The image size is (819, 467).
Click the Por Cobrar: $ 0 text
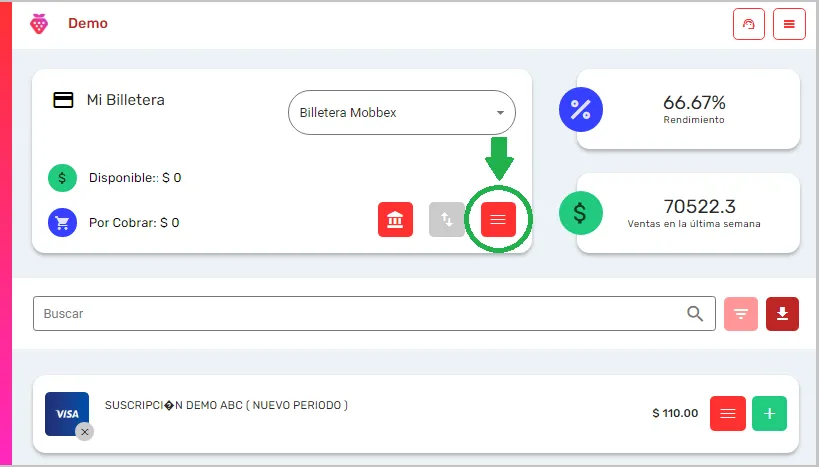pos(134,223)
